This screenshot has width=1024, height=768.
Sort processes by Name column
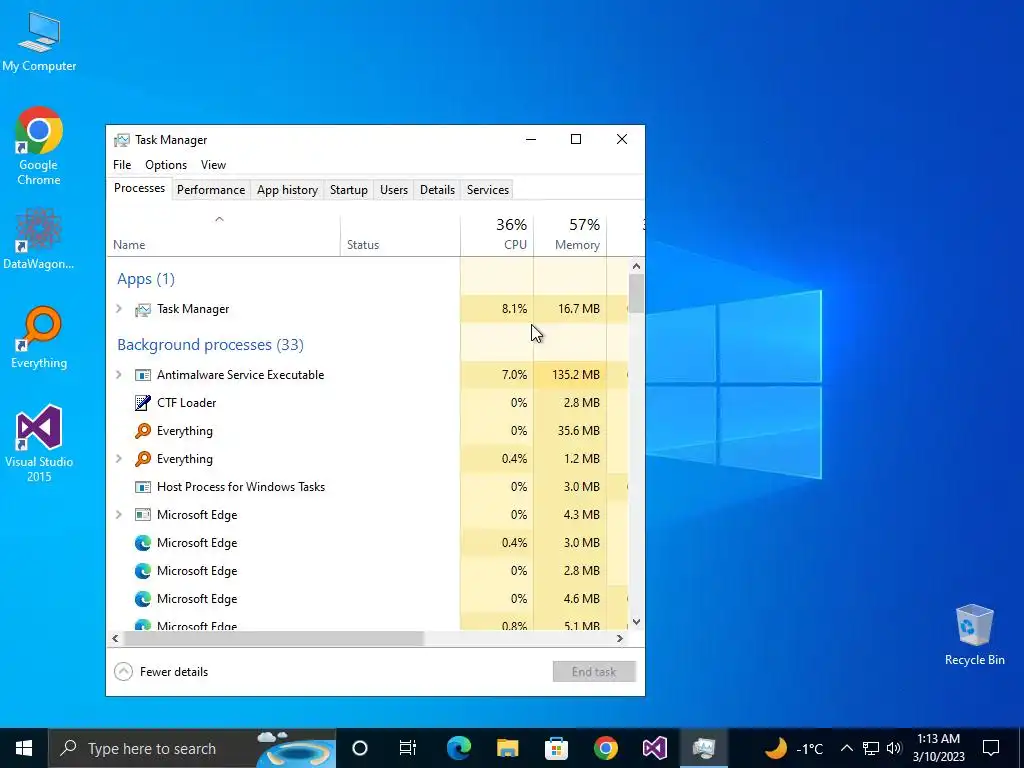(x=223, y=236)
